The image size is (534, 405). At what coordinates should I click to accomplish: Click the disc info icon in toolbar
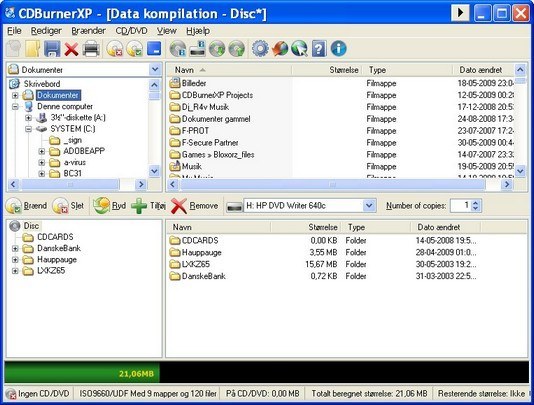click(178, 49)
